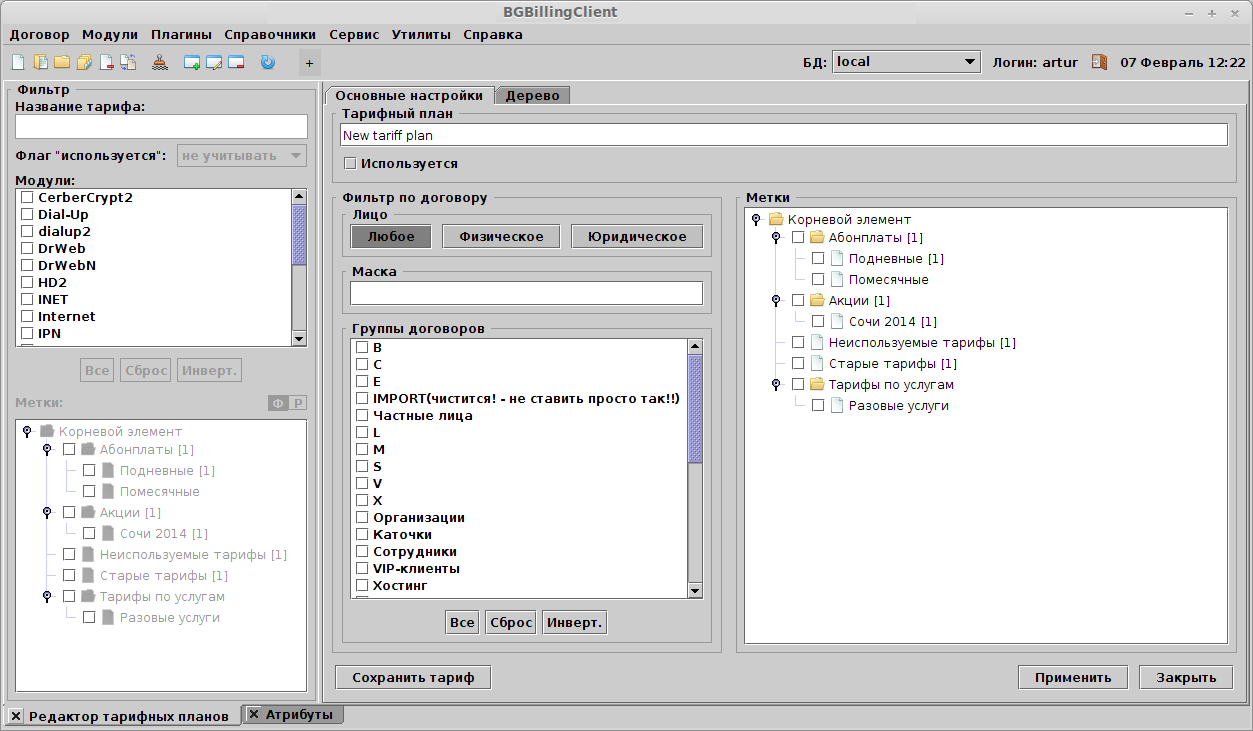Click the door logout icon next to login
This screenshot has width=1253, height=731.
[1099, 62]
